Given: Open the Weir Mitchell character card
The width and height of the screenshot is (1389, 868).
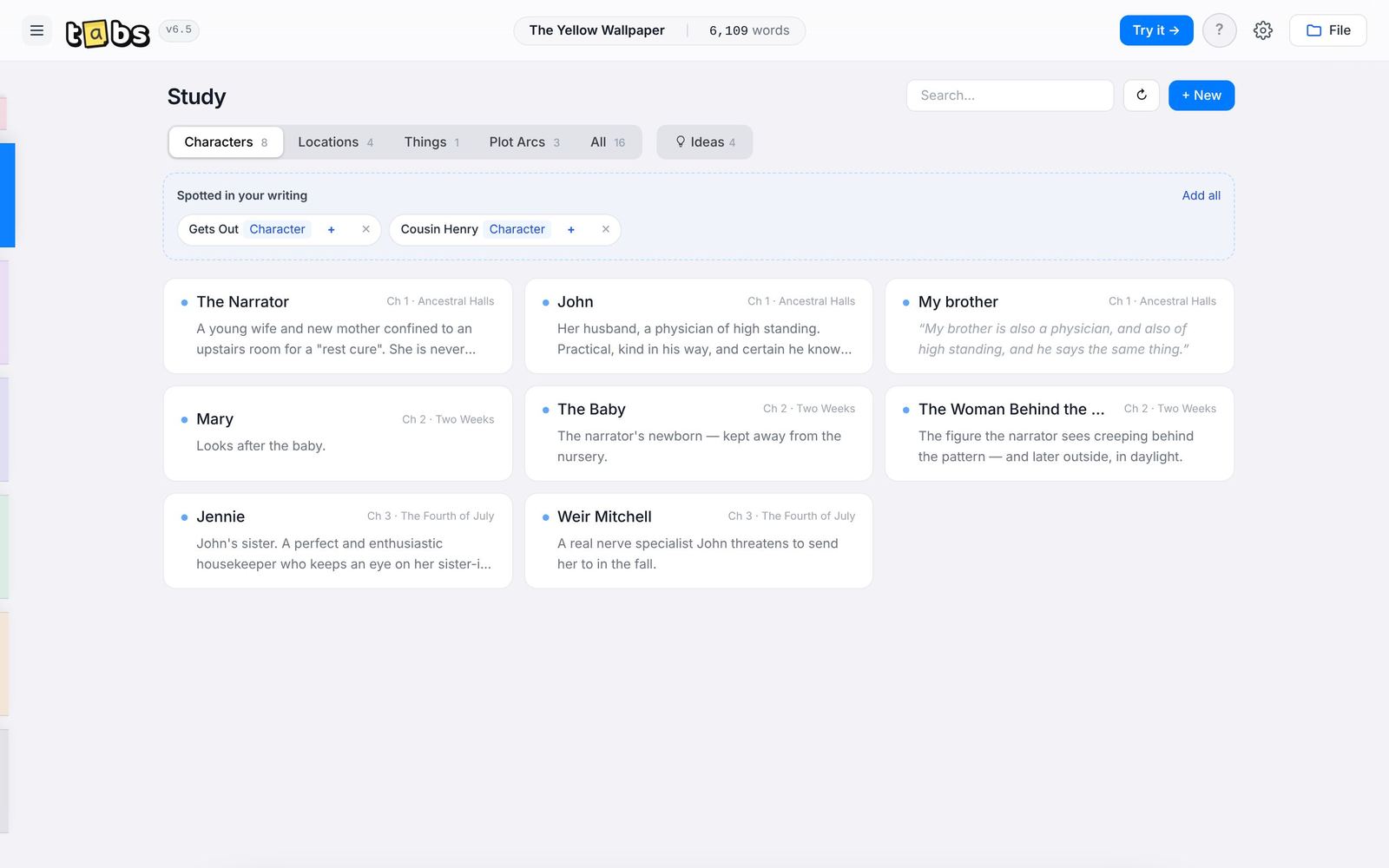Looking at the screenshot, I should pyautogui.click(x=699, y=541).
